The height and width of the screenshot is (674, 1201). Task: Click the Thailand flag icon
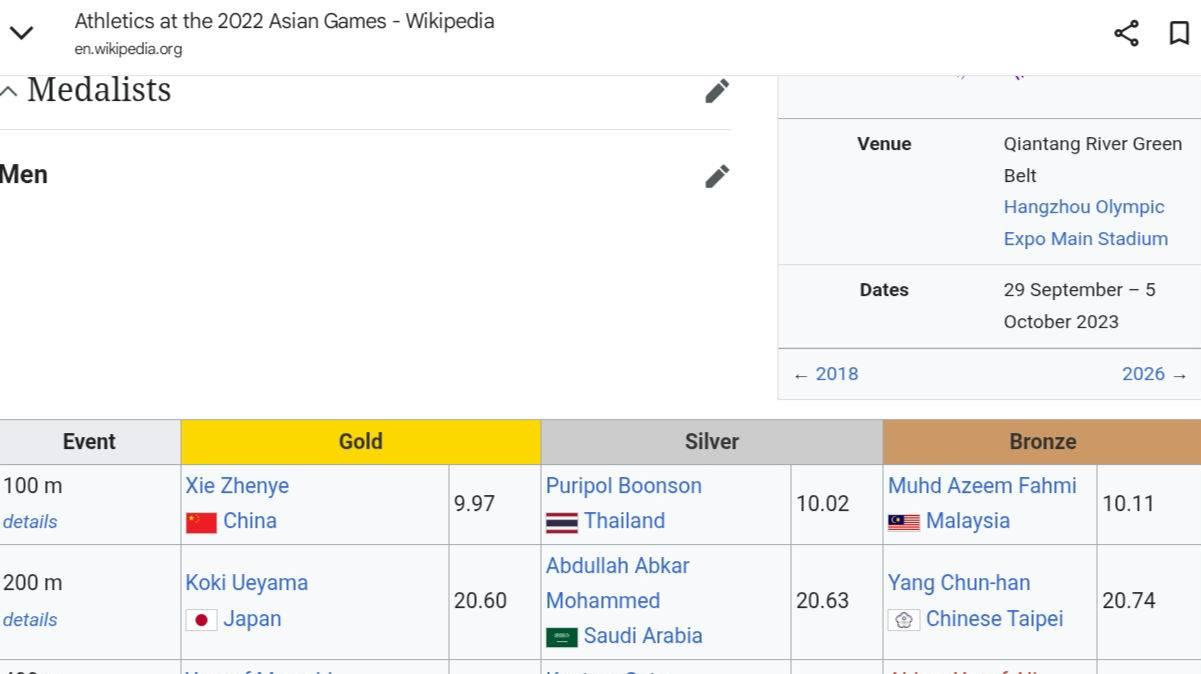562,522
